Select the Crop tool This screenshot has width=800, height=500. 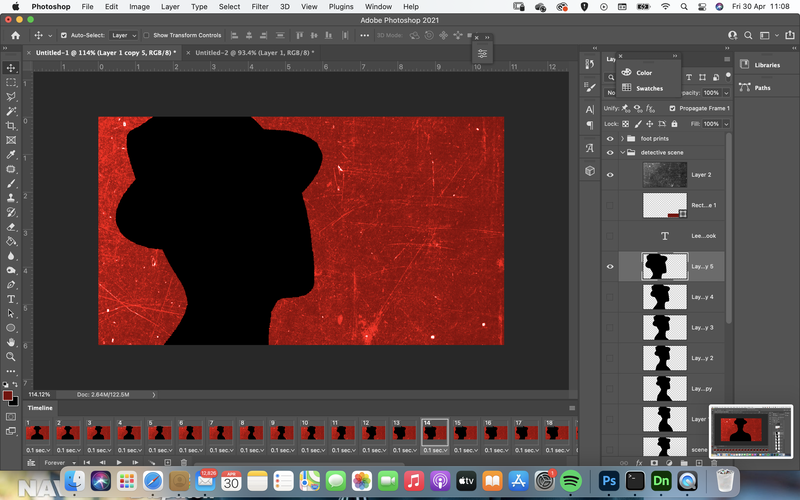pos(11,126)
